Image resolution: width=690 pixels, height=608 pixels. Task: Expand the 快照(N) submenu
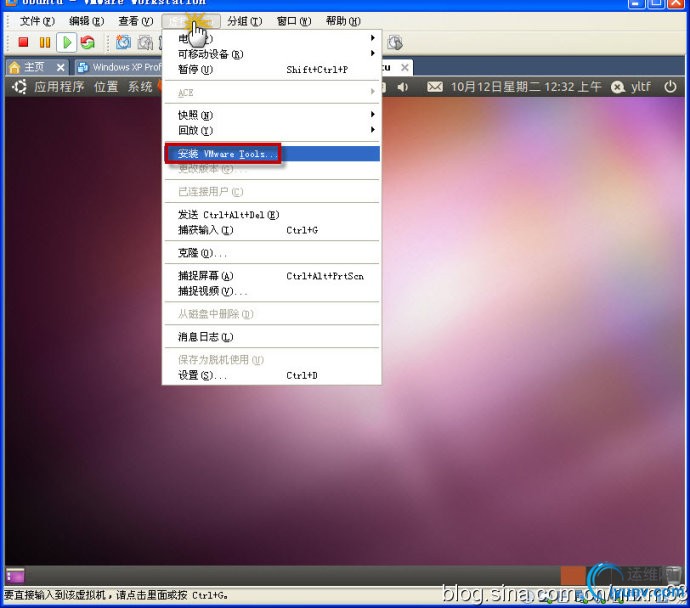coord(272,115)
